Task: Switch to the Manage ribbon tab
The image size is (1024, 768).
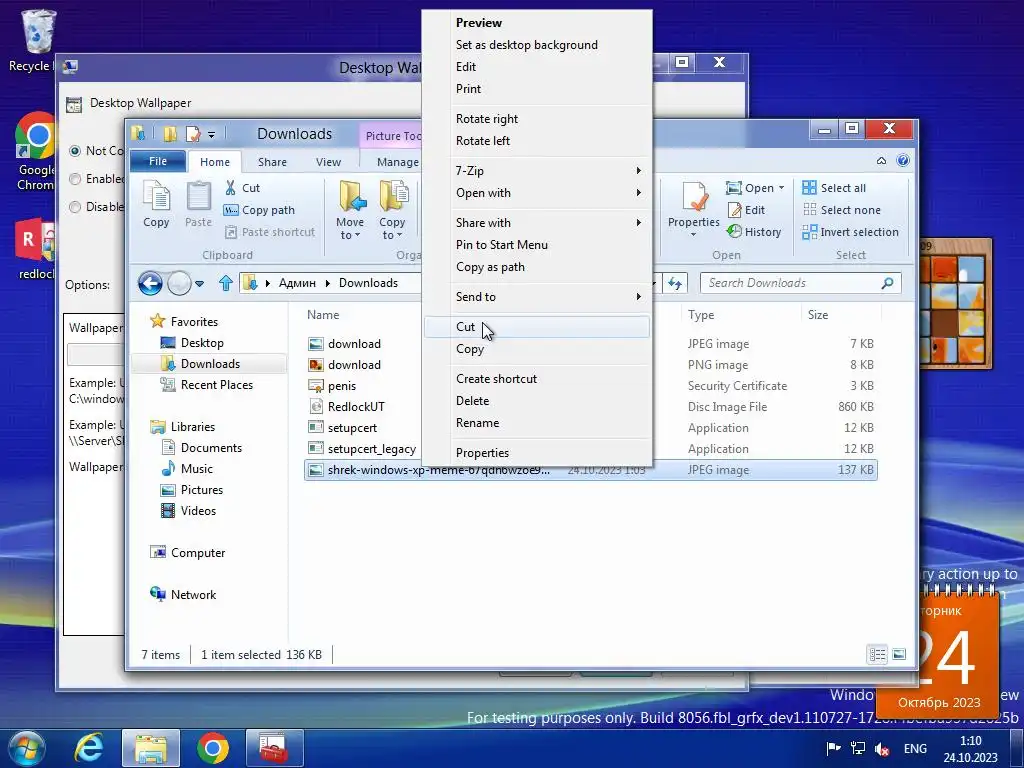Action: 398,162
